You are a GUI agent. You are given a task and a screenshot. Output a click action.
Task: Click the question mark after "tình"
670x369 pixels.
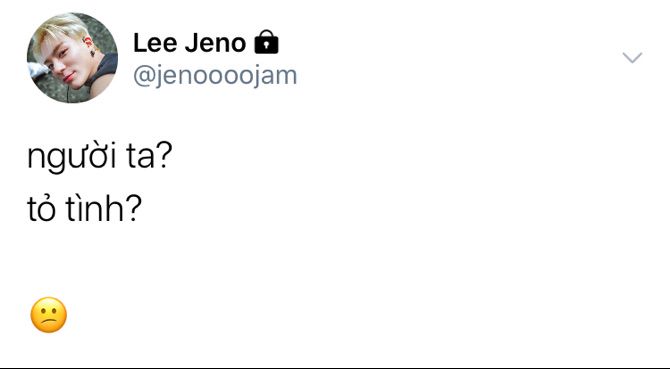[x=134, y=208]
